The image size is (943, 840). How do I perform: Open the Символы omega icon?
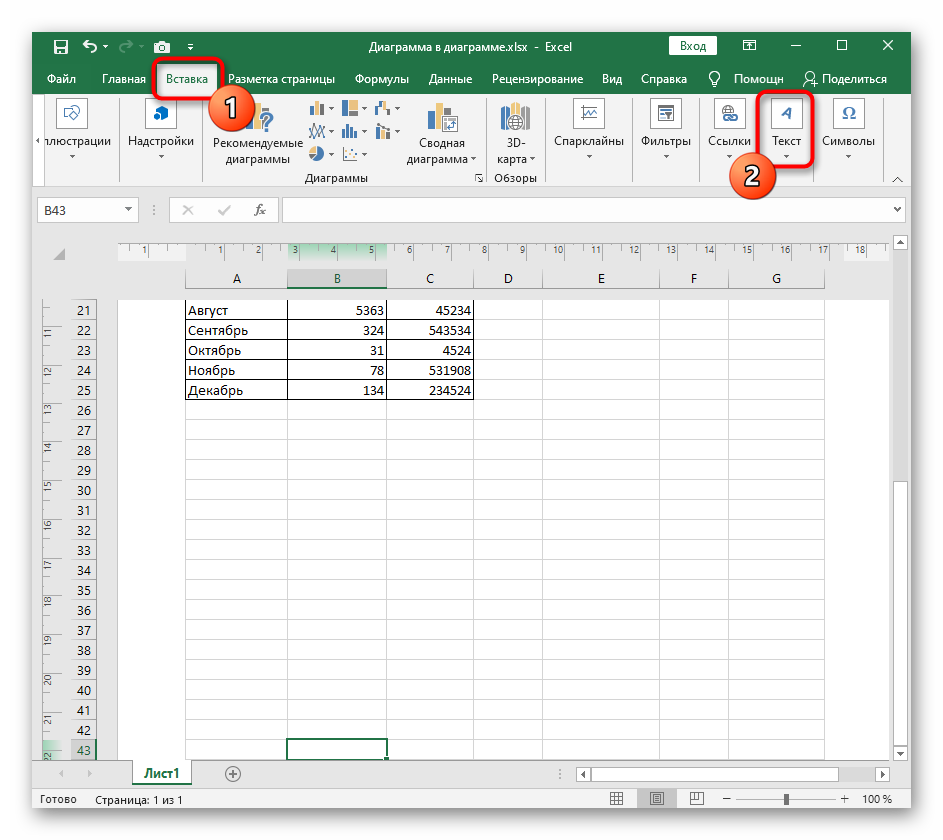[x=848, y=115]
